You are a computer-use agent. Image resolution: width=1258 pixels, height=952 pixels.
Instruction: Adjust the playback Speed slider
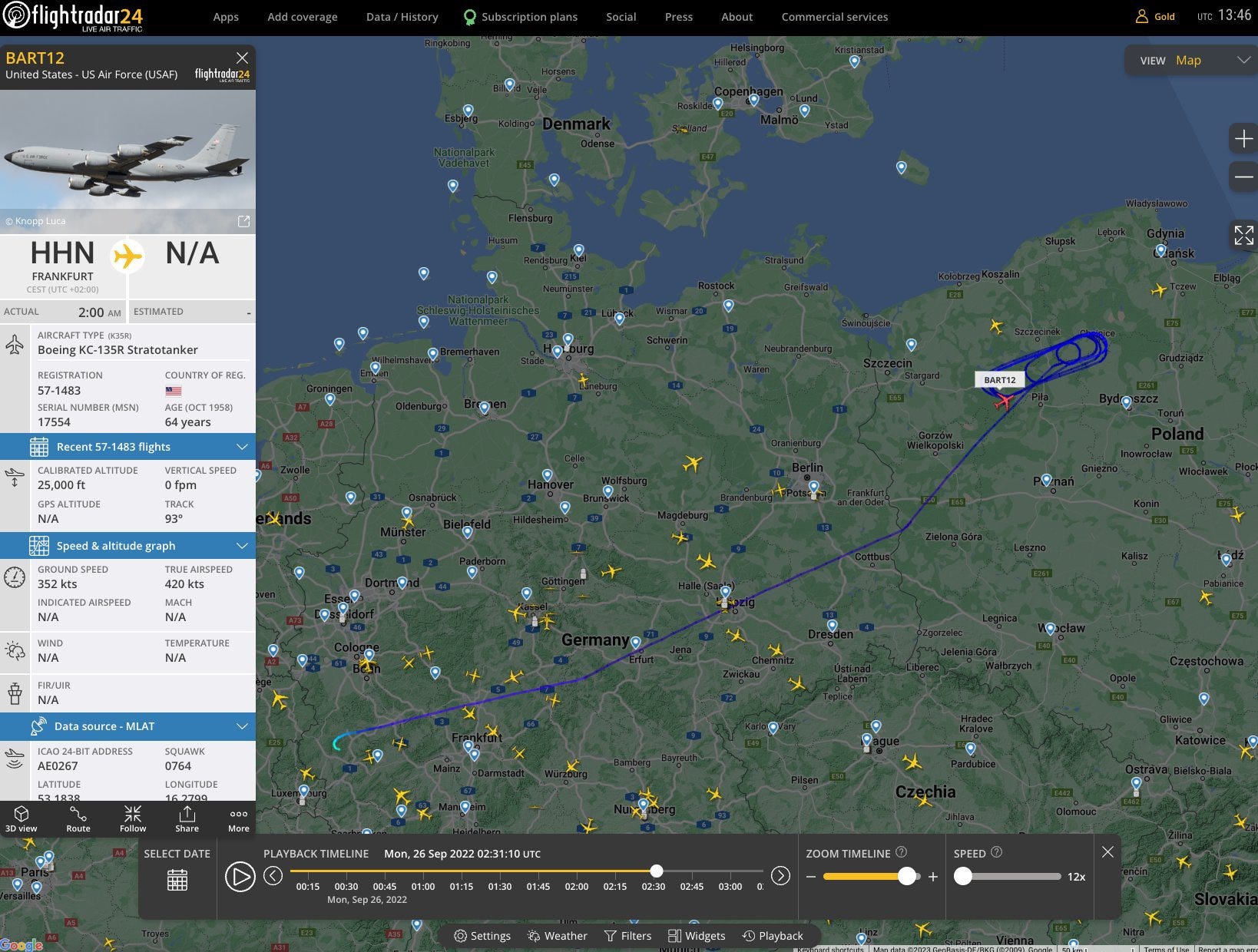963,876
